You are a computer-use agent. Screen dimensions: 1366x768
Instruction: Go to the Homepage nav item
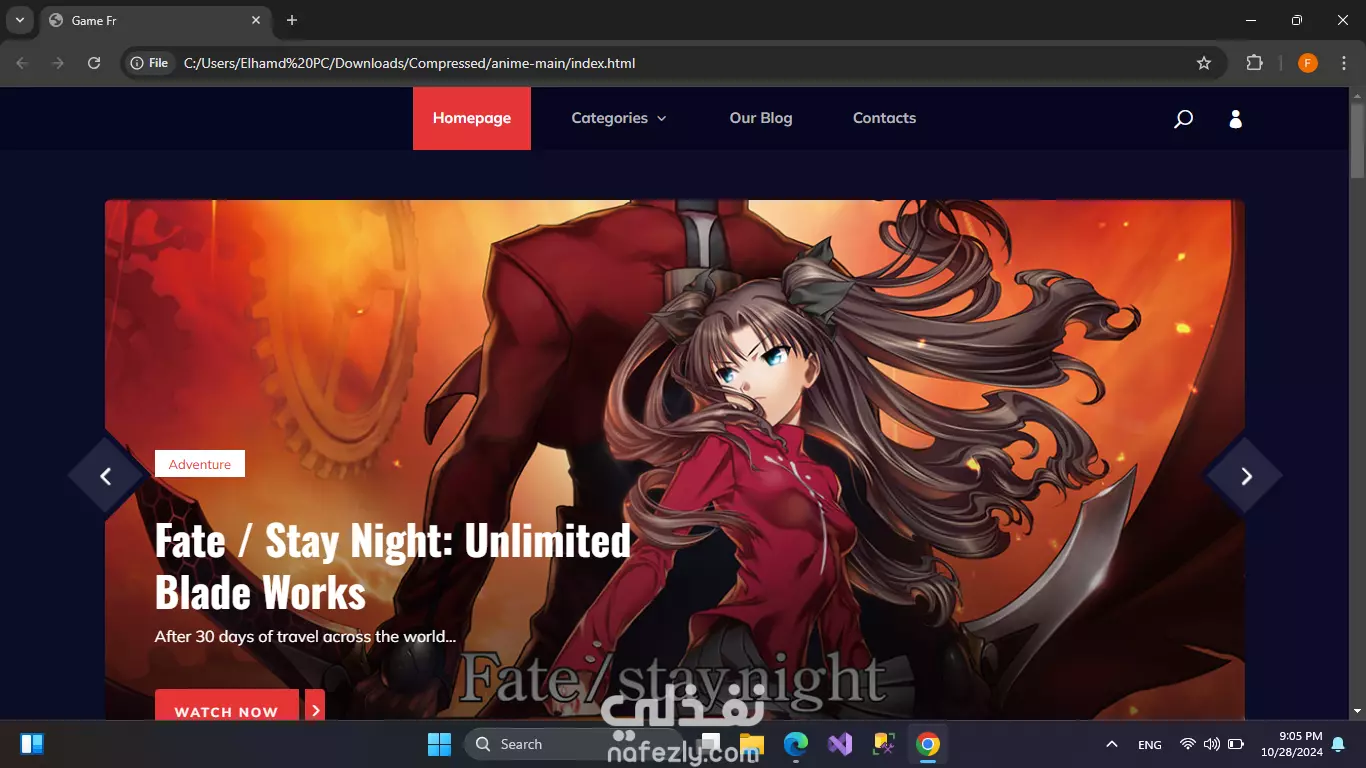472,118
